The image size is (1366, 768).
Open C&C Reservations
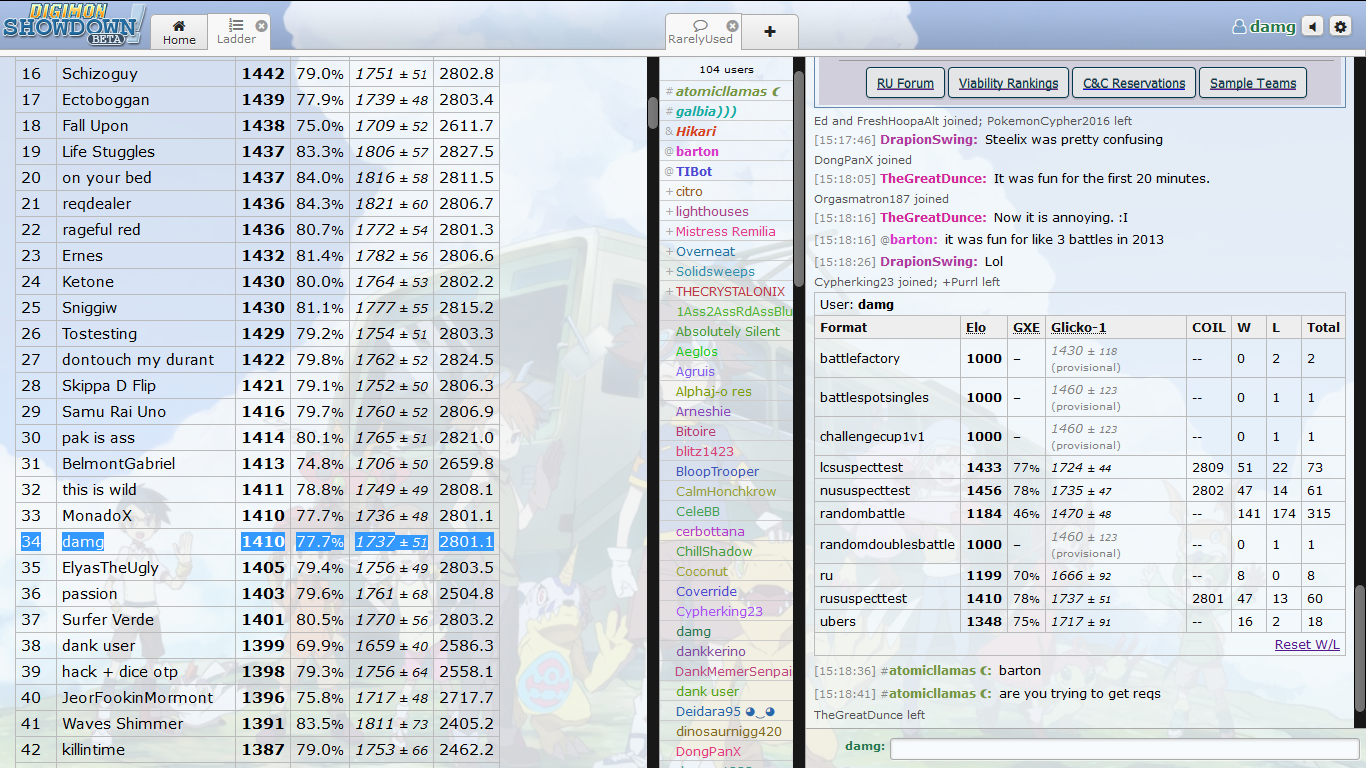point(1134,83)
